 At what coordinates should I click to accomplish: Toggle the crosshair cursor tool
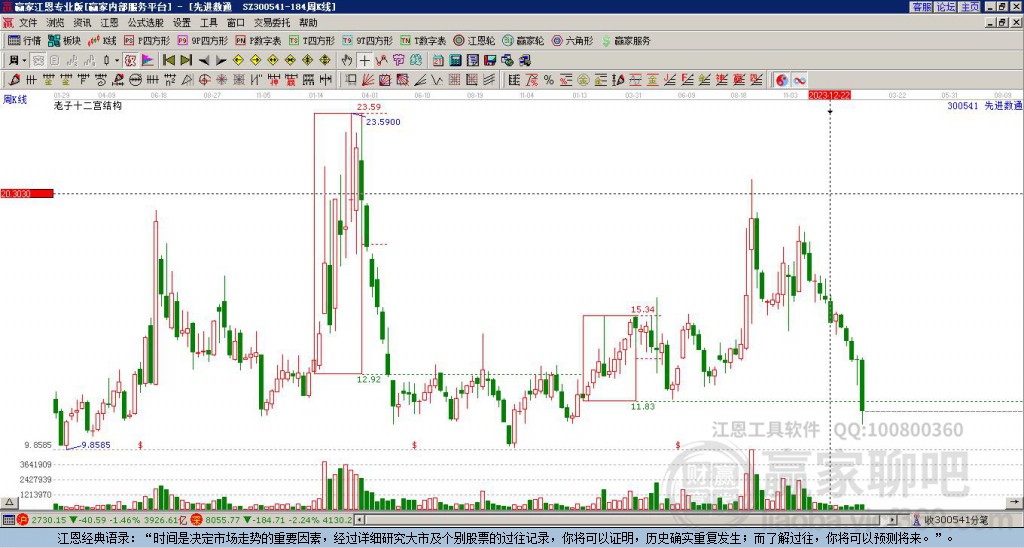tap(365, 61)
